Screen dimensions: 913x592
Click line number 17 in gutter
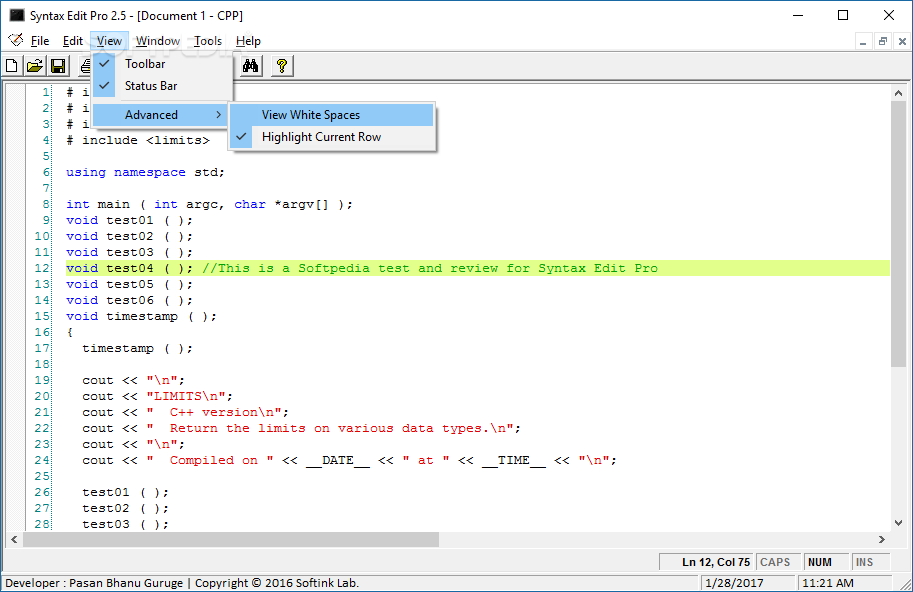(42, 348)
